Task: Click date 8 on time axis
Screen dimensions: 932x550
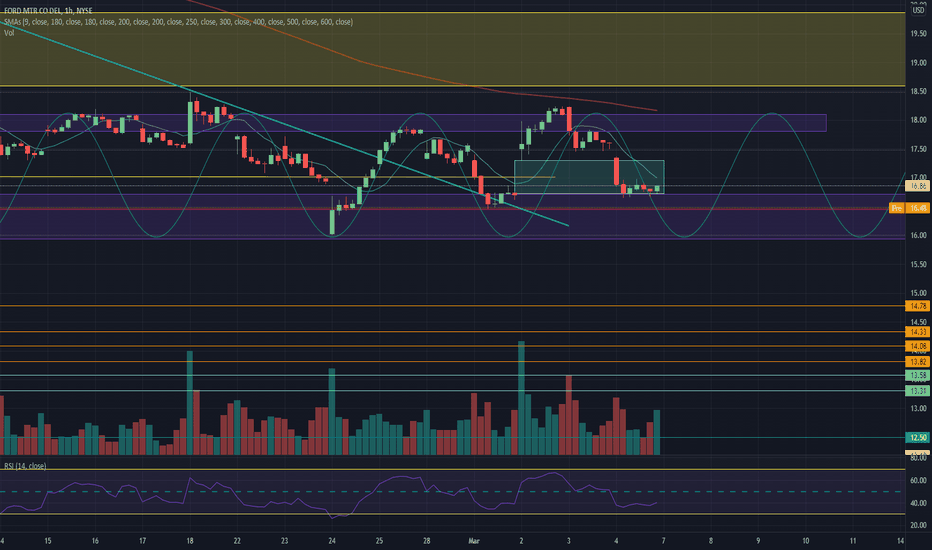Action: [x=711, y=541]
